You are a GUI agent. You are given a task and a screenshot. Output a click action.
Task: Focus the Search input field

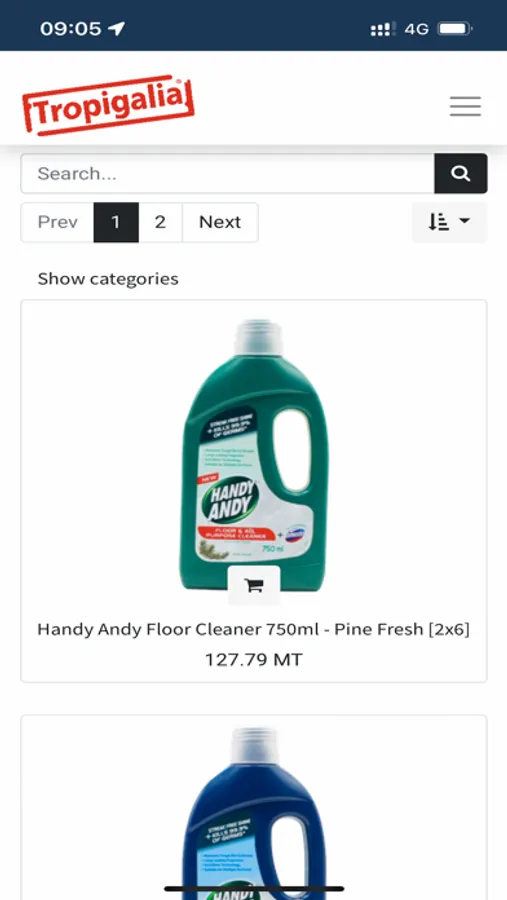(227, 173)
